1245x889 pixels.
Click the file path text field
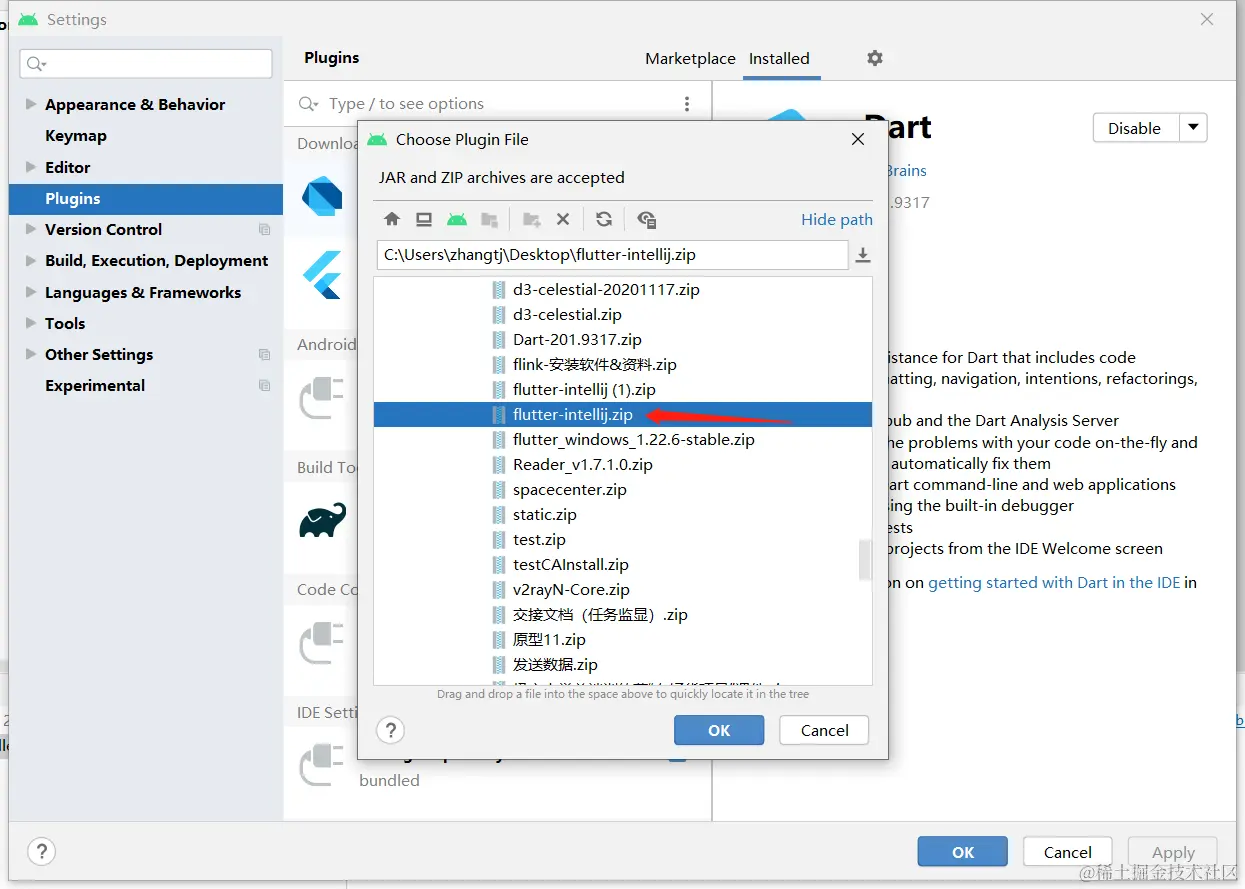[x=613, y=255]
